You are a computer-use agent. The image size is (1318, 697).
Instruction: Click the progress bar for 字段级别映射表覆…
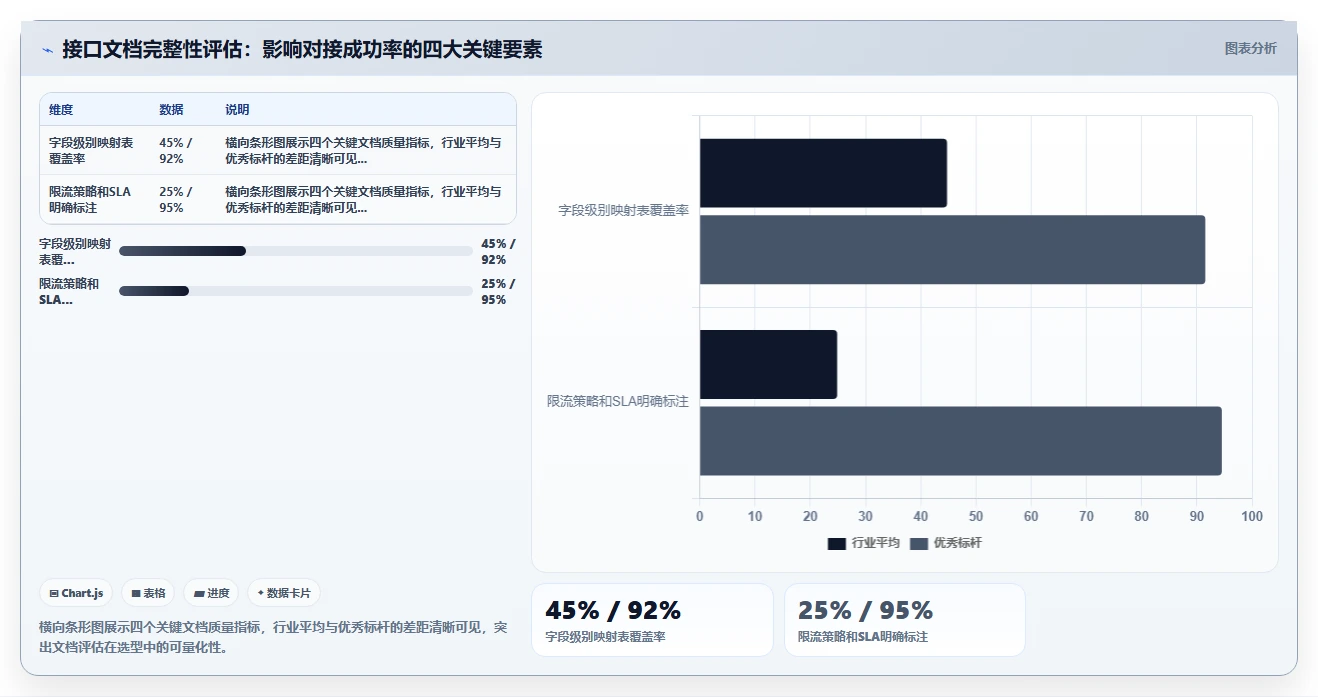coord(296,251)
